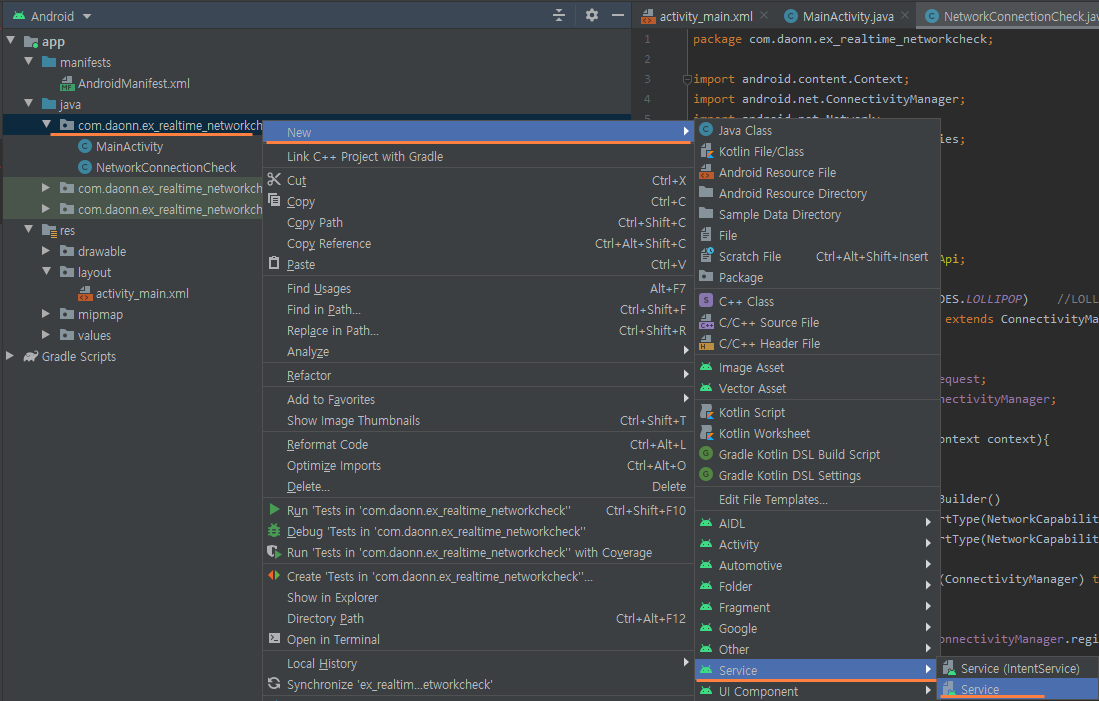Choose Delete... in the context menu
The width and height of the screenshot is (1099, 701).
478,486
